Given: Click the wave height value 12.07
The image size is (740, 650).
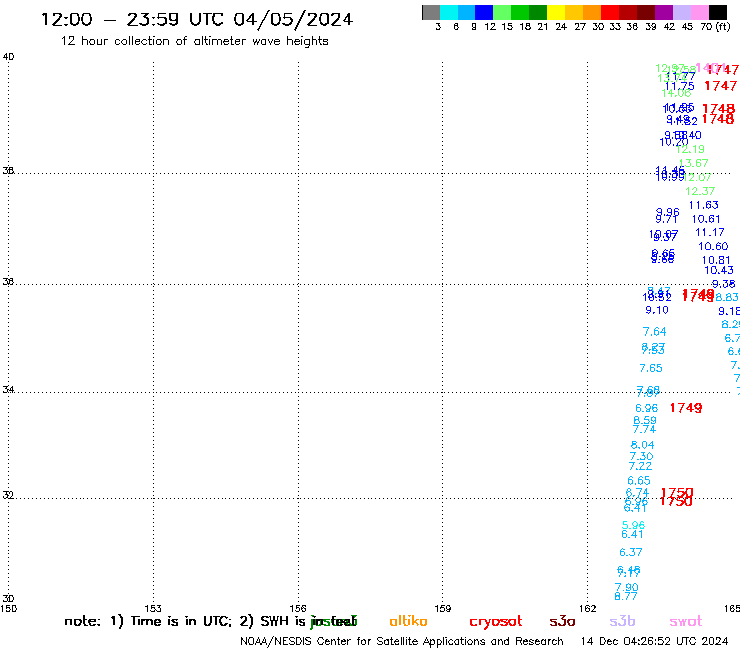Looking at the screenshot, I should (x=698, y=177).
